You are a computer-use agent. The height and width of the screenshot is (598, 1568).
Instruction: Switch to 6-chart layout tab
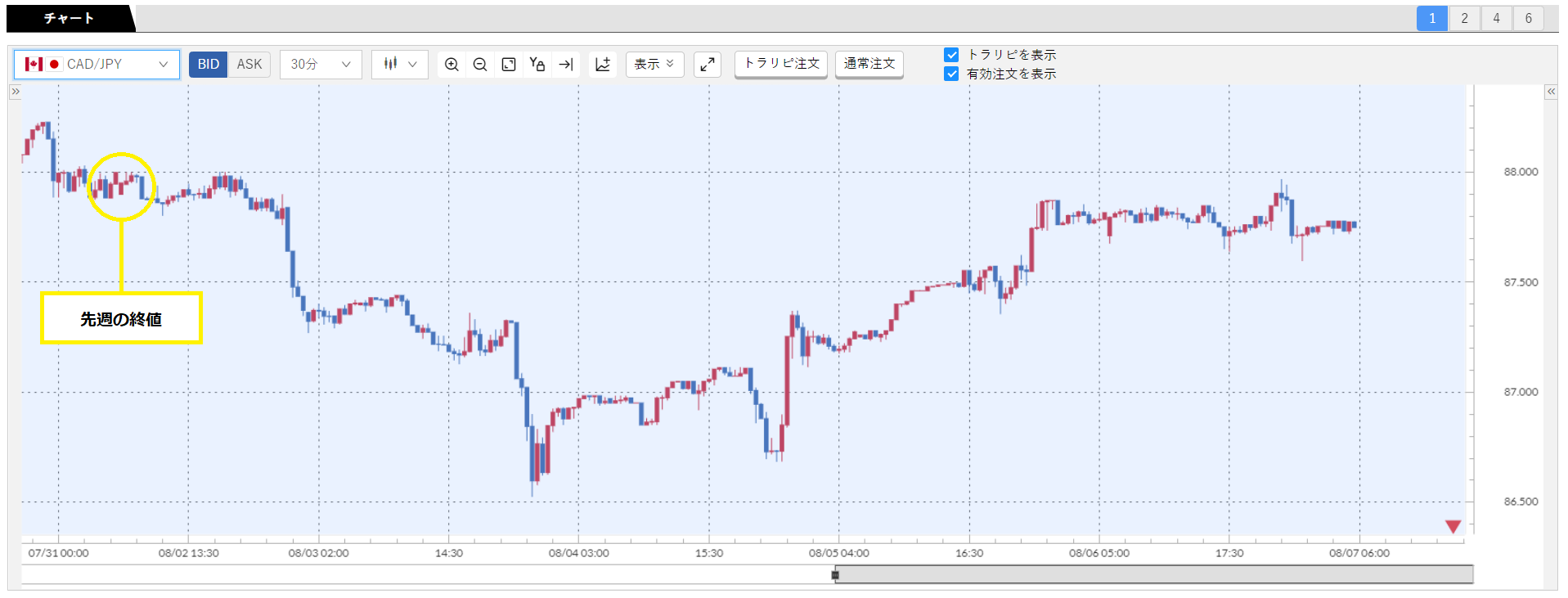pos(1528,18)
